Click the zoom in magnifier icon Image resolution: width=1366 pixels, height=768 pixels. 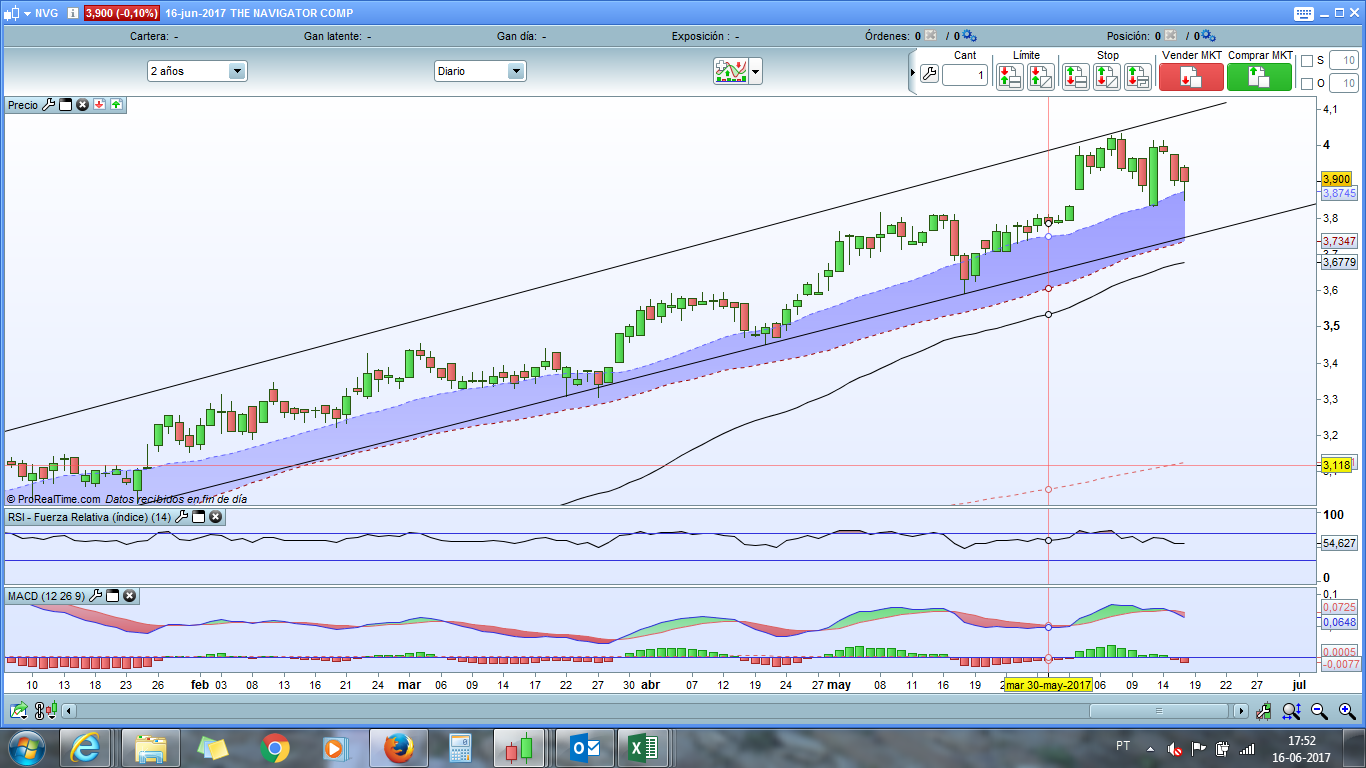tap(1347, 711)
